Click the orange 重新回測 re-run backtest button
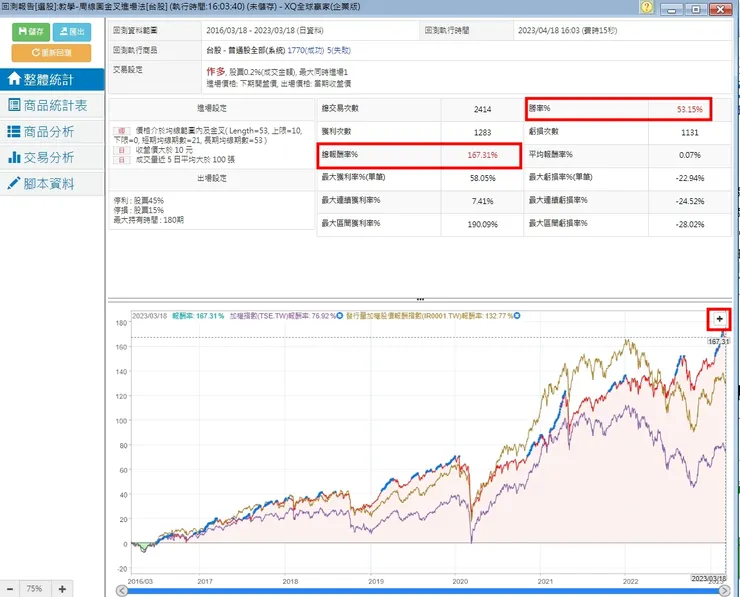This screenshot has width=740, height=597. [x=51, y=52]
